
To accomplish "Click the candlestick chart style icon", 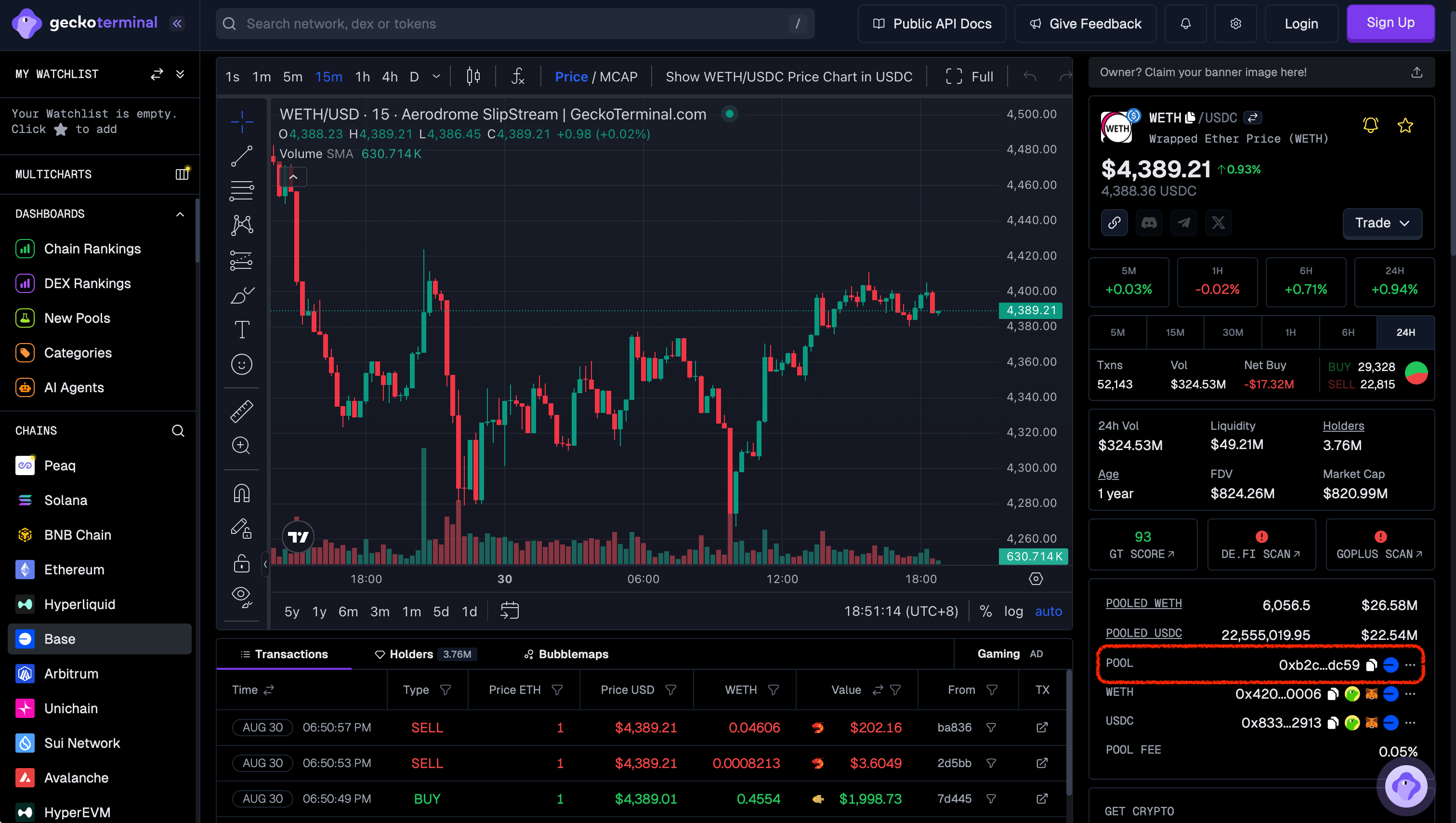I will (473, 76).
